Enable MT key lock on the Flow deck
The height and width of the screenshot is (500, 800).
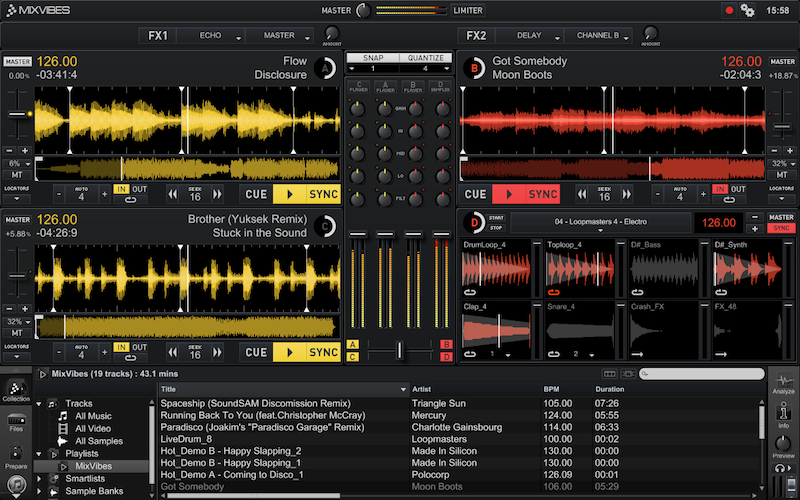(x=15, y=174)
